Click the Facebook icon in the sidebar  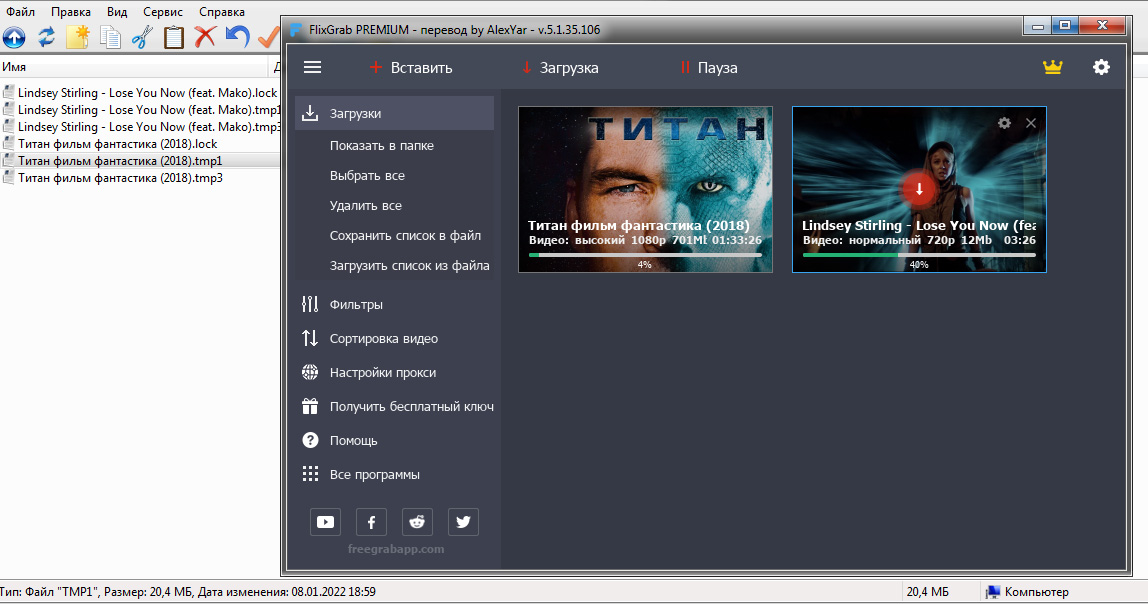coord(371,522)
